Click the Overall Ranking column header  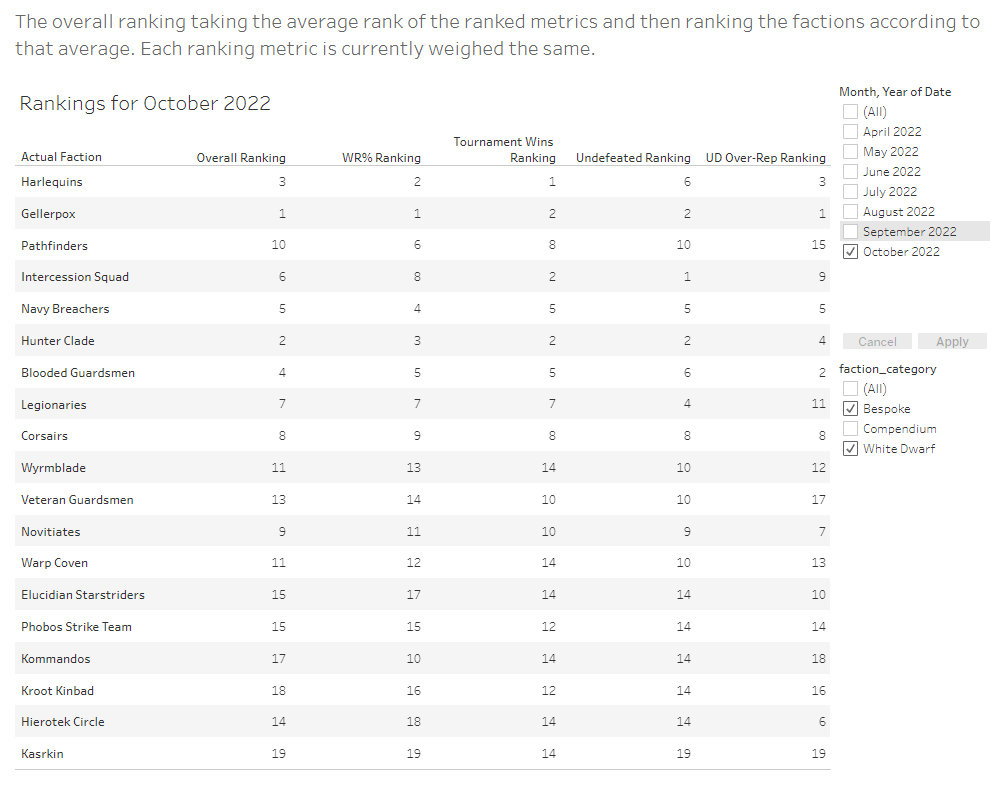[x=241, y=158]
